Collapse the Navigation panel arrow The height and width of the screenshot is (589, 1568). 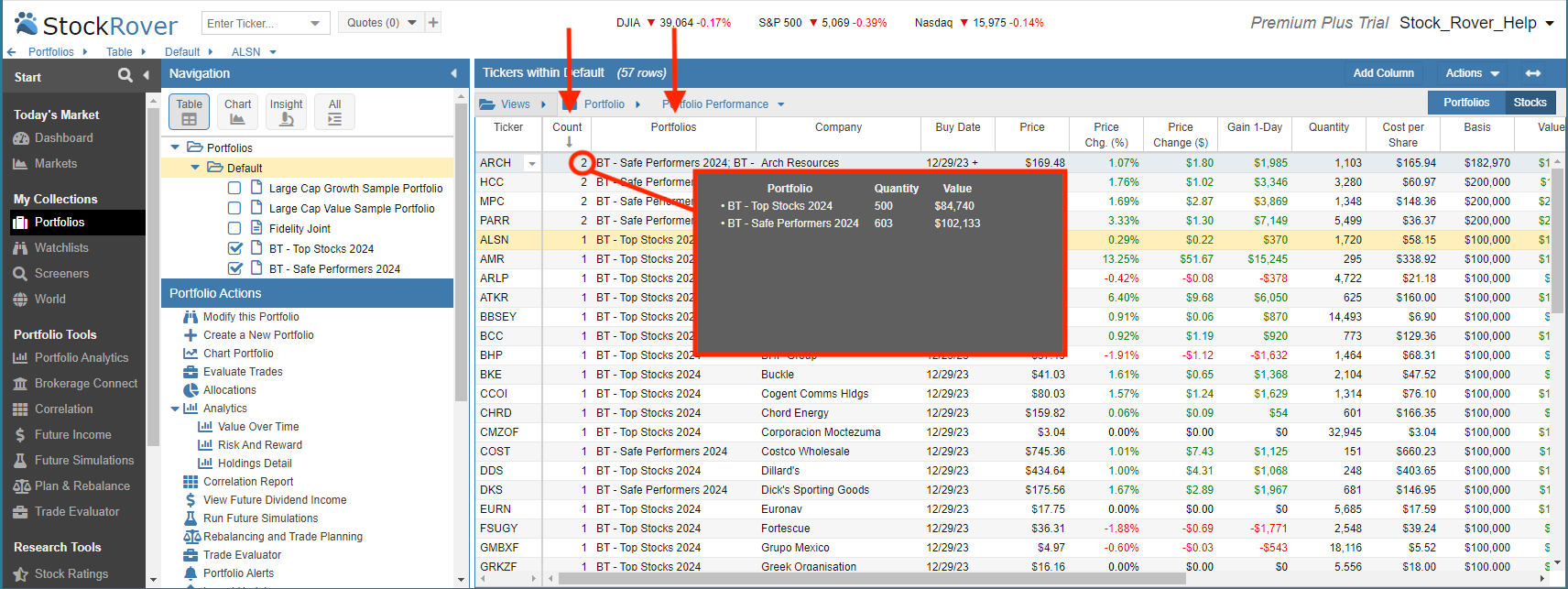pyautogui.click(x=453, y=73)
